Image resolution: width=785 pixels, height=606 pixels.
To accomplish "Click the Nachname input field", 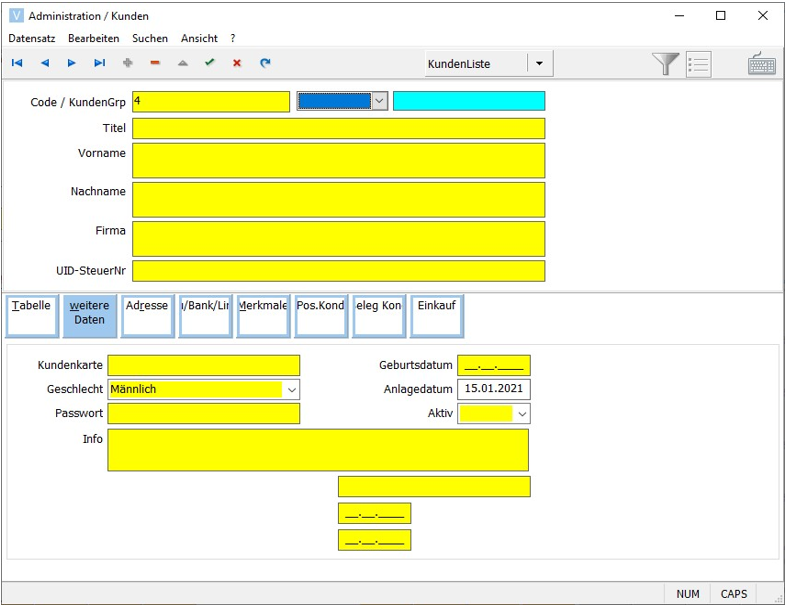I will (x=338, y=199).
